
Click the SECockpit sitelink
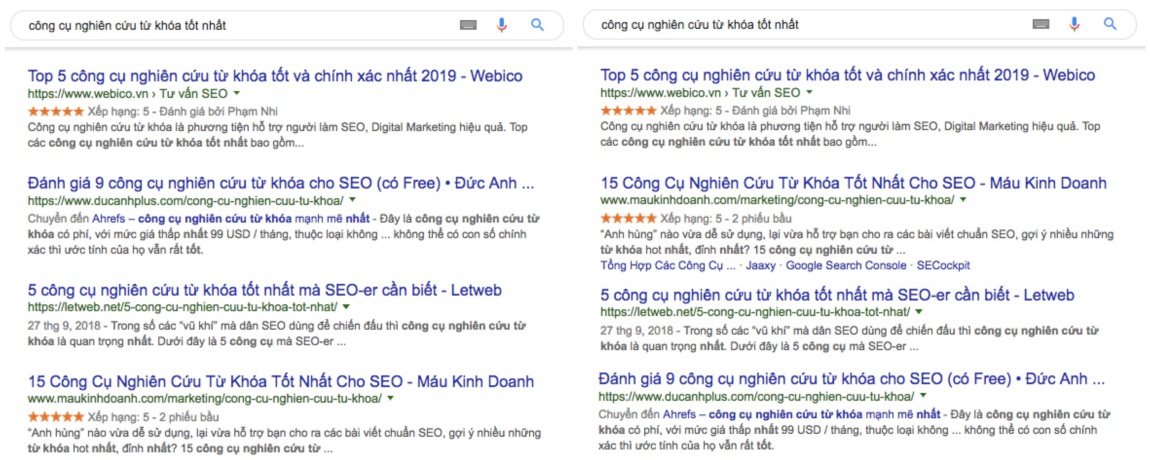coord(943,266)
